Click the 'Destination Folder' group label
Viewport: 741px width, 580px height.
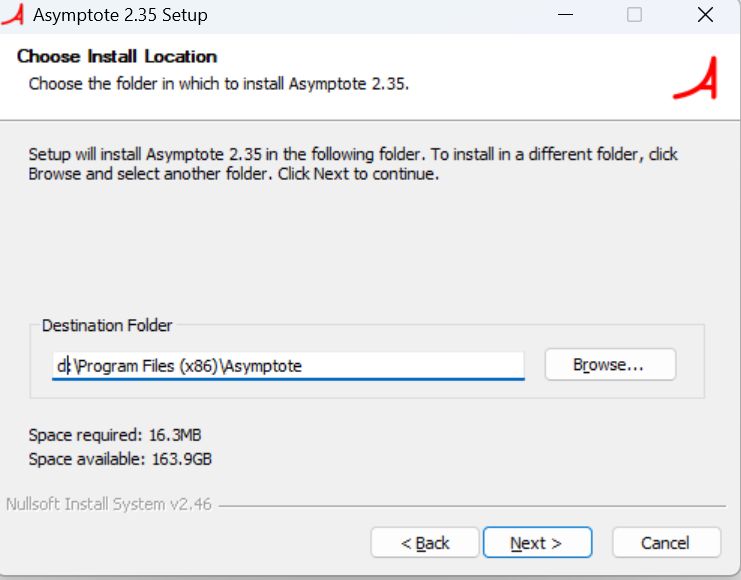pos(107,326)
